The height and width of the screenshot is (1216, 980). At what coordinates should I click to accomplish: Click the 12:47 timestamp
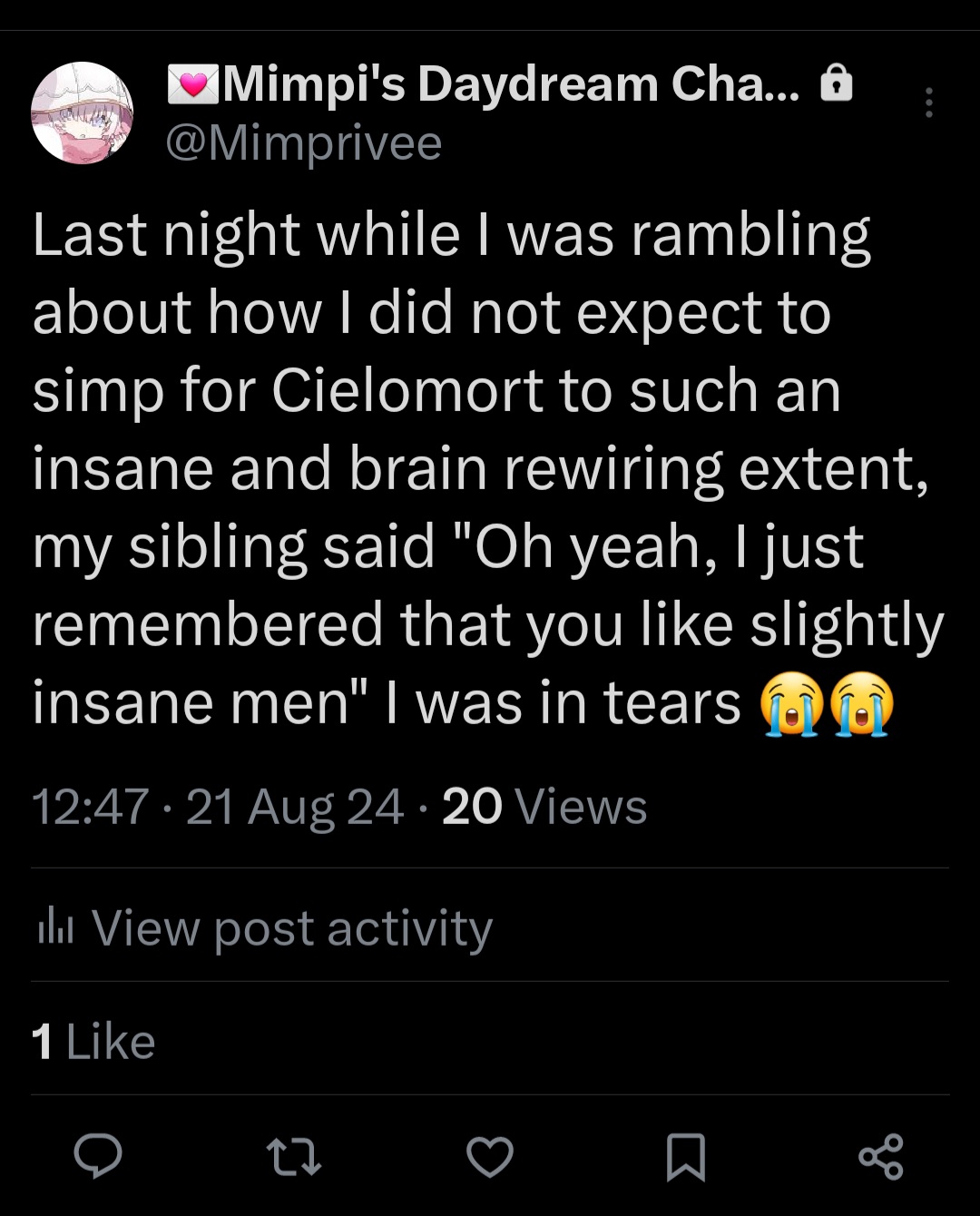[x=91, y=806]
